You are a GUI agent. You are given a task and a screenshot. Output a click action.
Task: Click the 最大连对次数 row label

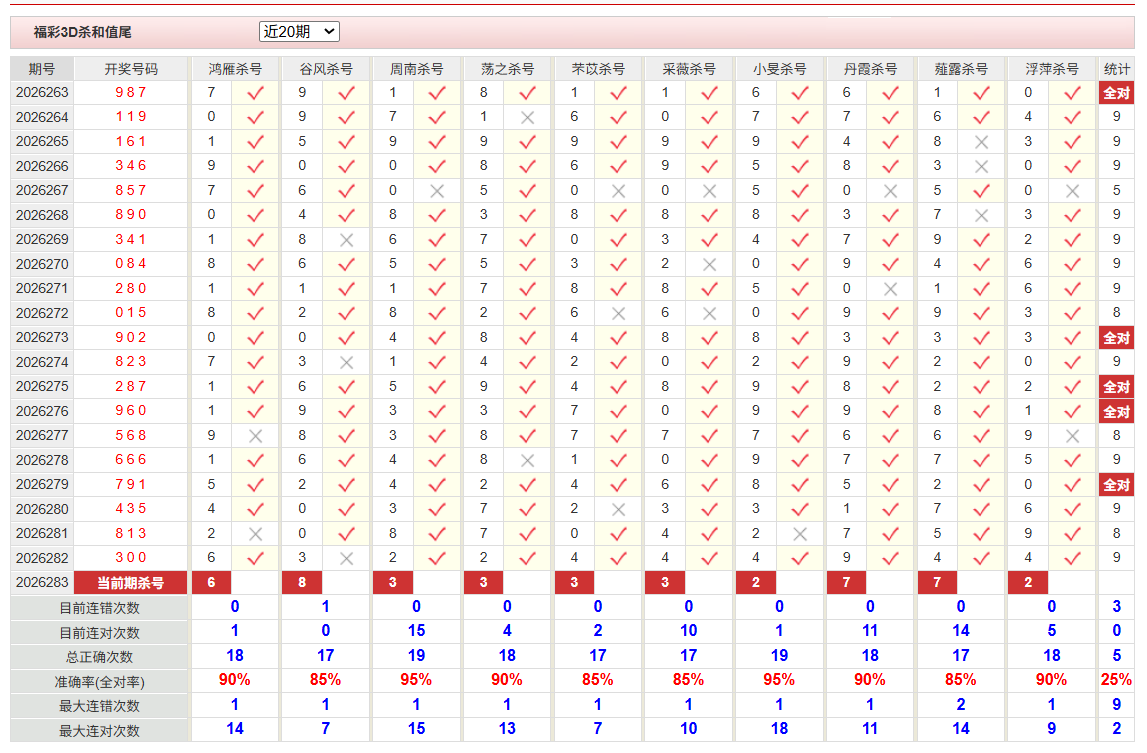99,731
